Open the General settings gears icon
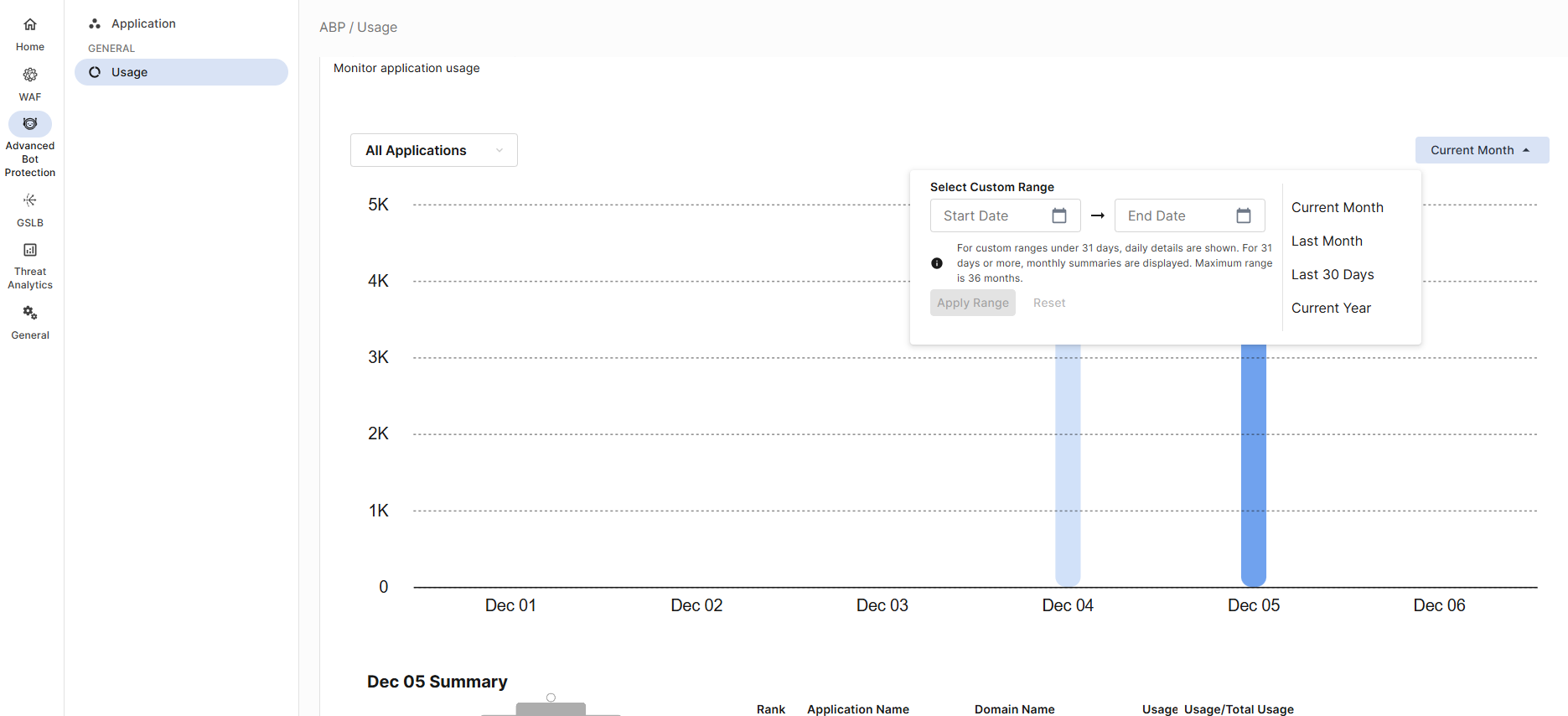1568x716 pixels. click(x=30, y=313)
